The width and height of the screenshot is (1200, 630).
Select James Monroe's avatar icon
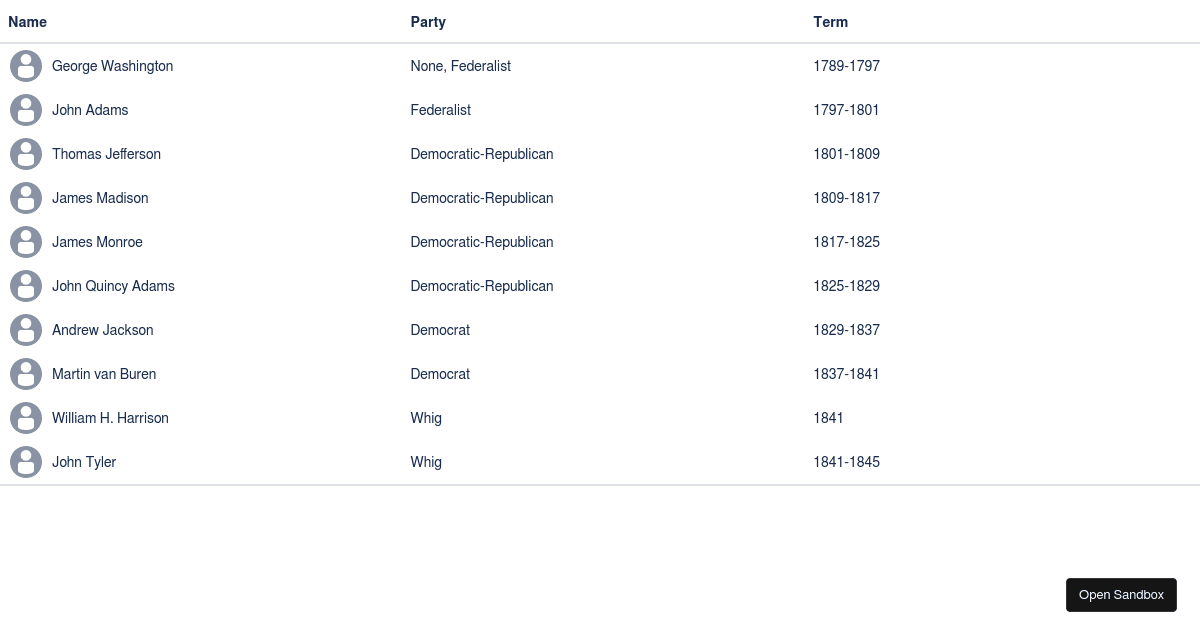pyautogui.click(x=26, y=242)
